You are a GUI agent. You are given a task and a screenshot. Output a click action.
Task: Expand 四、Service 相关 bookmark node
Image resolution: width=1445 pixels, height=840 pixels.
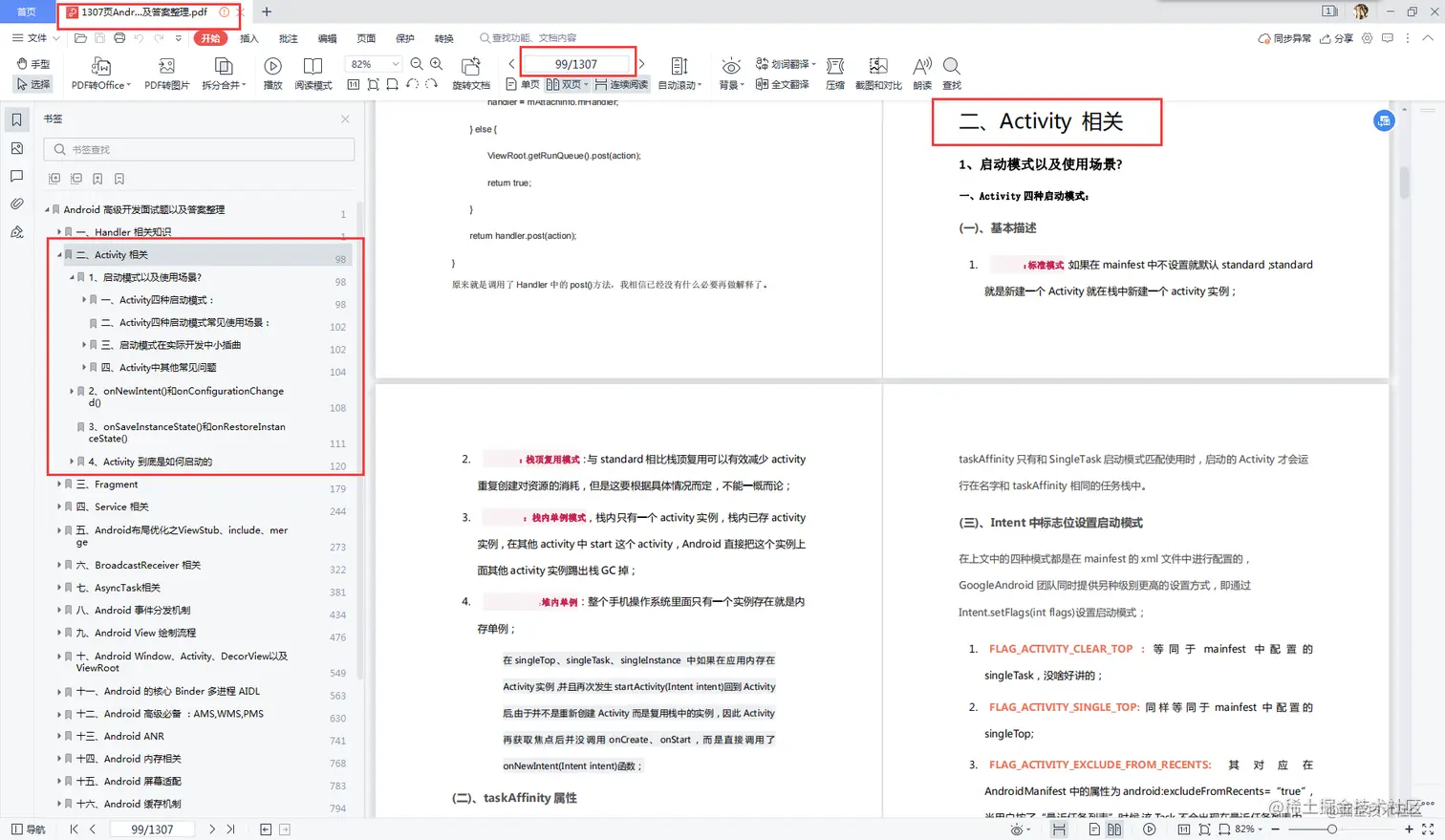pos(59,507)
